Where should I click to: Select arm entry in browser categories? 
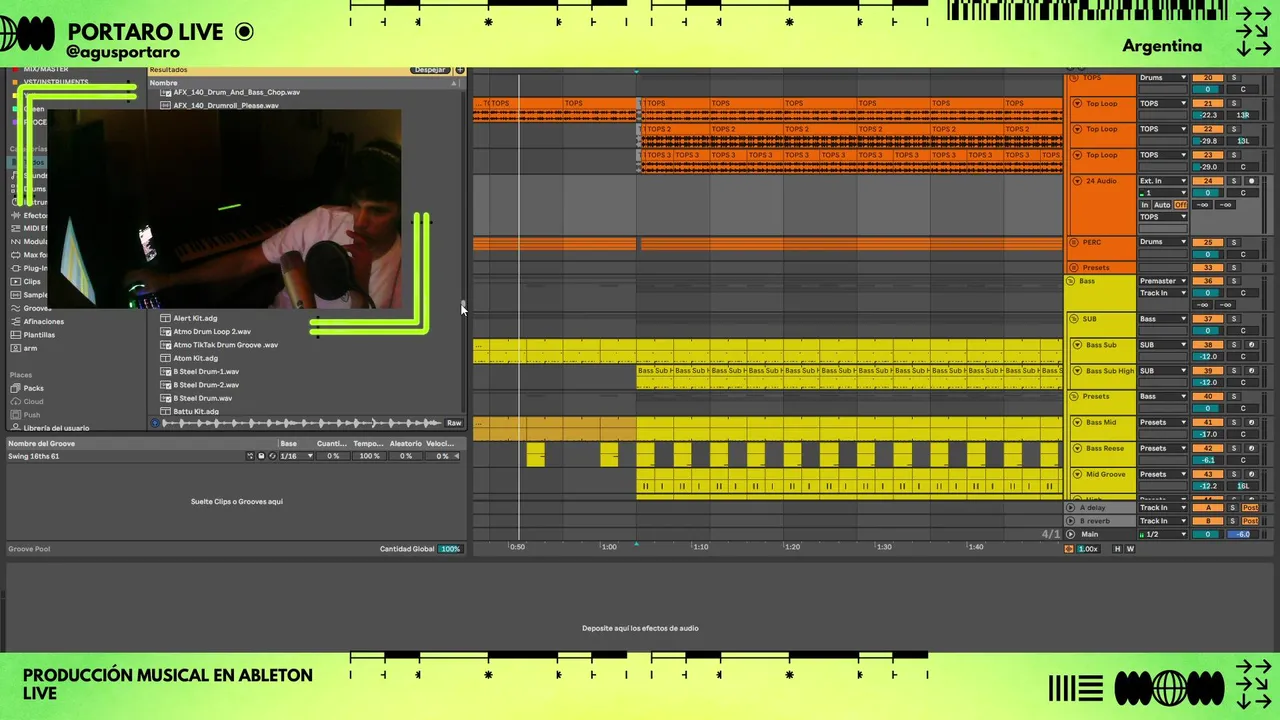pos(30,348)
